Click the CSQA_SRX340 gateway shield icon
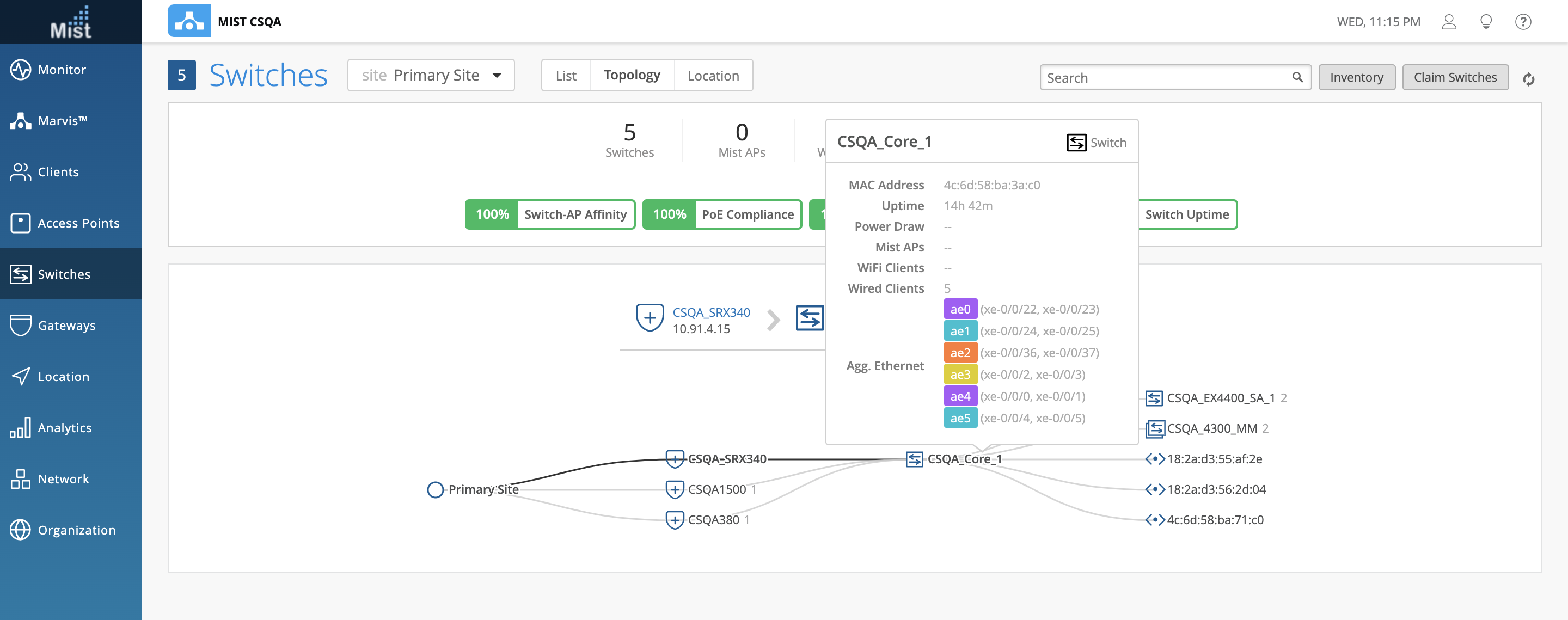This screenshot has height=620, width=1568. point(649,318)
